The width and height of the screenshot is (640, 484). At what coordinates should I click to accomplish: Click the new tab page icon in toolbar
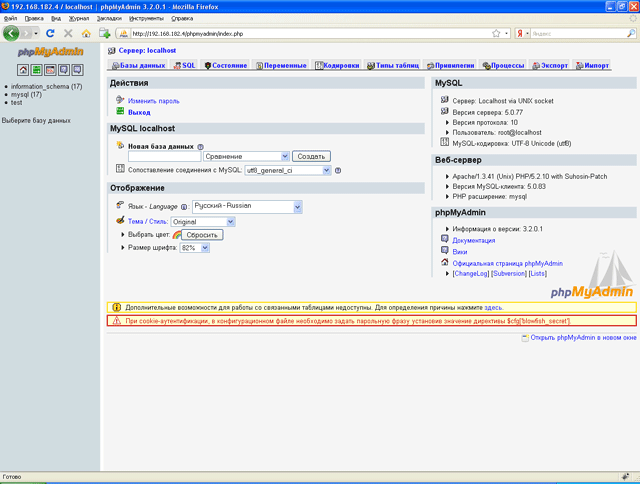[104, 33]
